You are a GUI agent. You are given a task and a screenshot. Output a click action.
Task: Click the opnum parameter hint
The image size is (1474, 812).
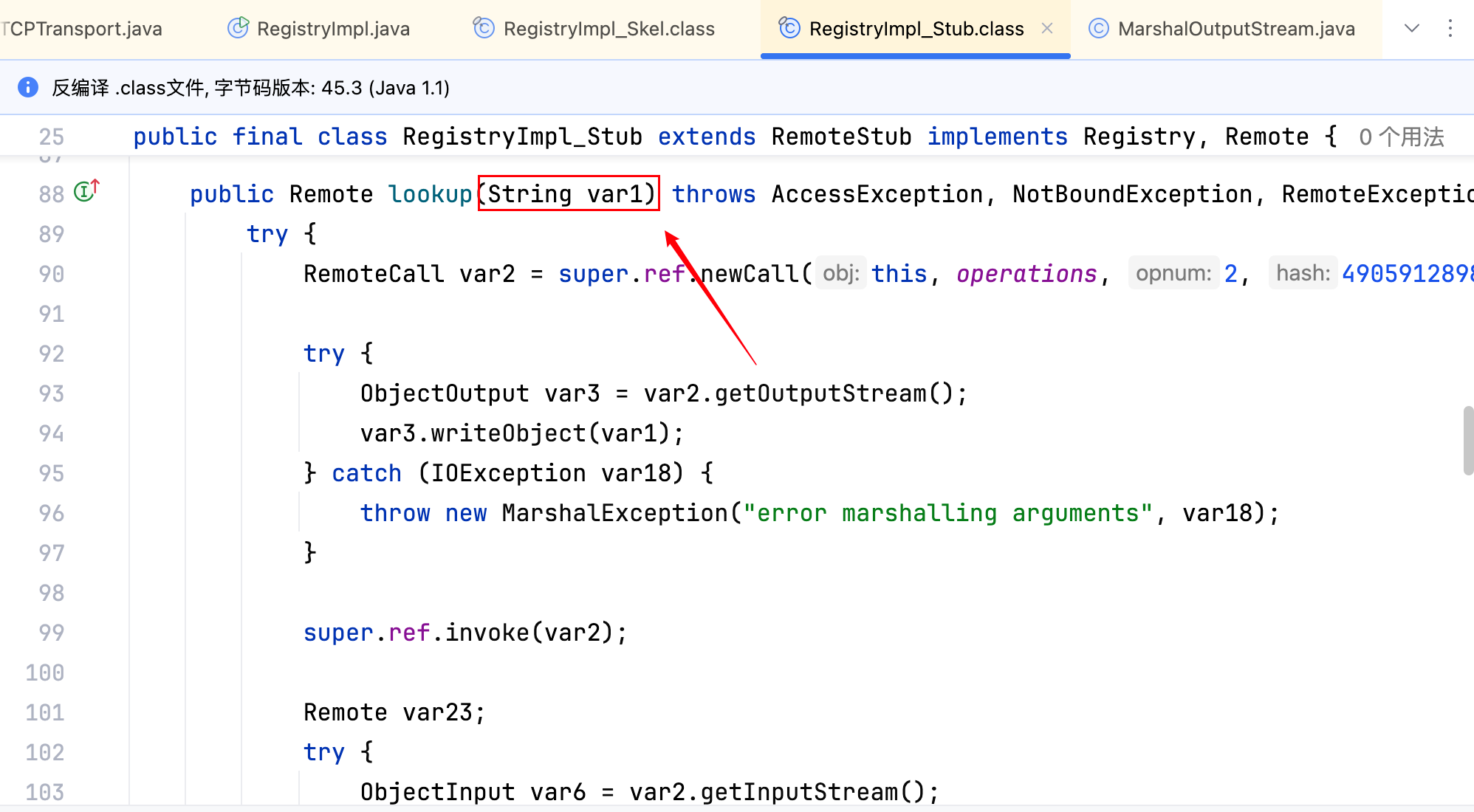coord(1173,274)
